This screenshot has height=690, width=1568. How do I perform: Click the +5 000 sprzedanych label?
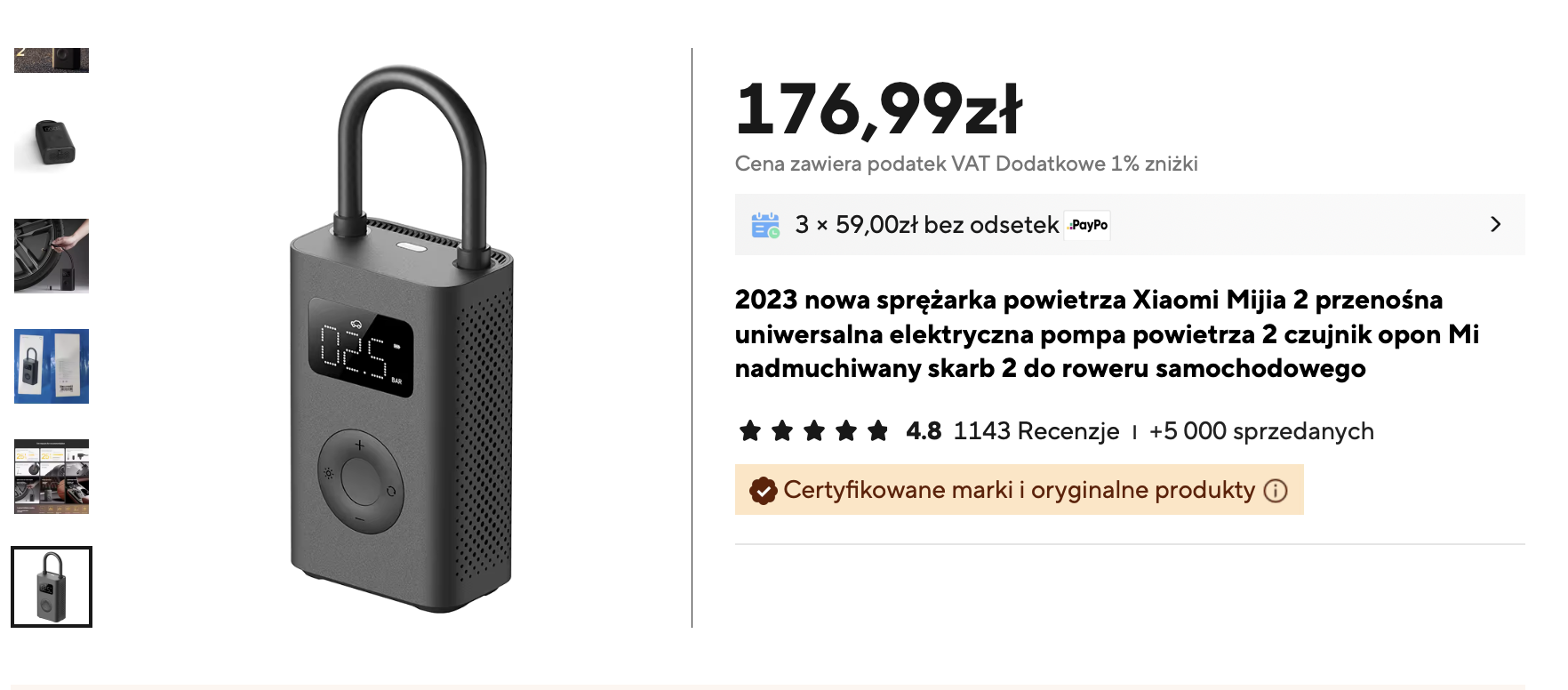tap(1261, 431)
